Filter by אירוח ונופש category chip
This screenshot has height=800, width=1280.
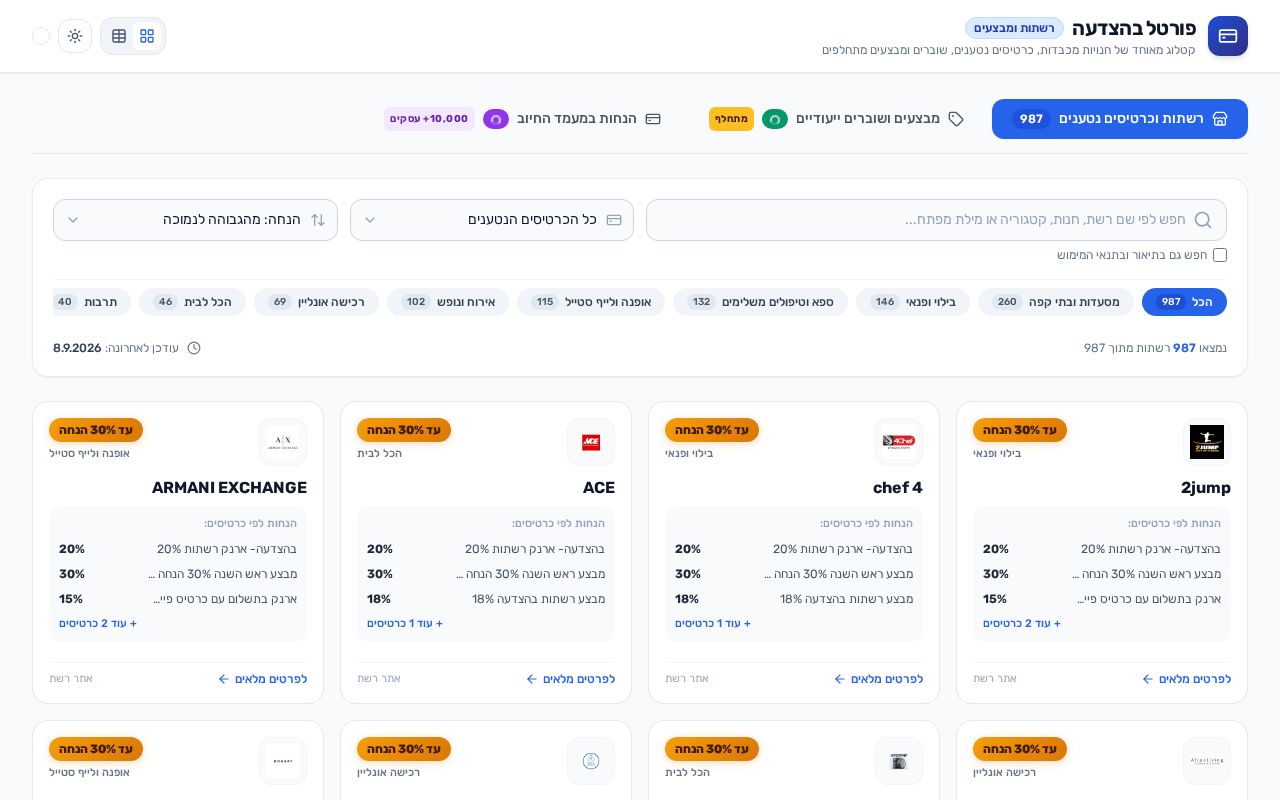click(x=448, y=302)
